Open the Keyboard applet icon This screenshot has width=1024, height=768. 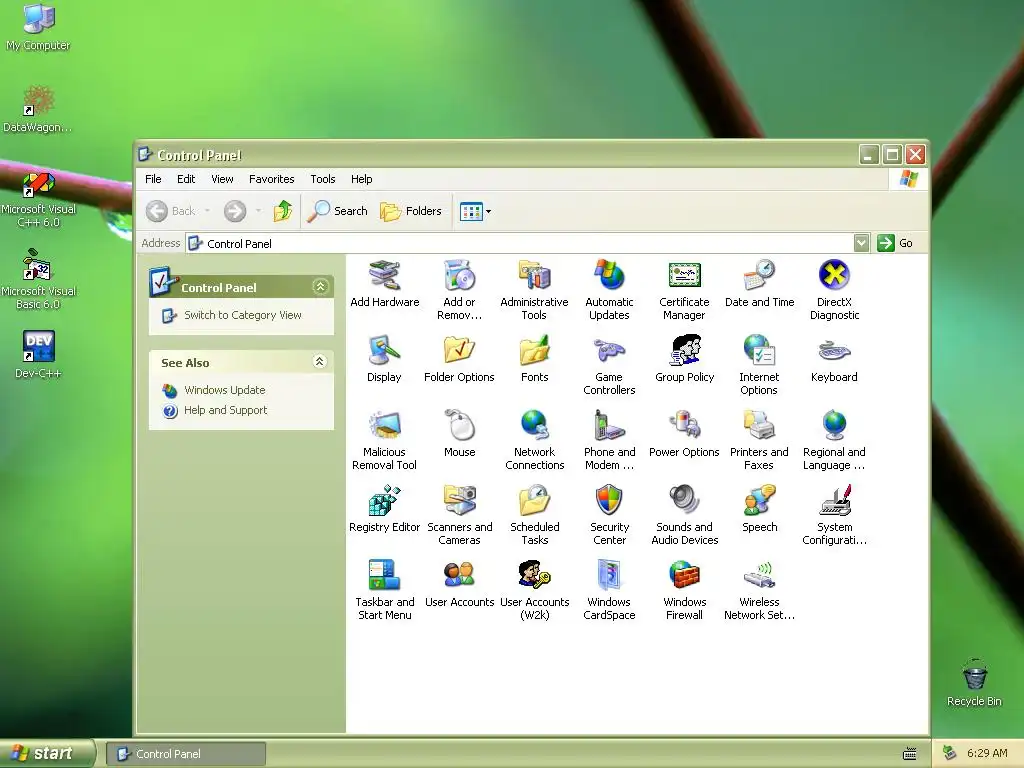tap(834, 351)
